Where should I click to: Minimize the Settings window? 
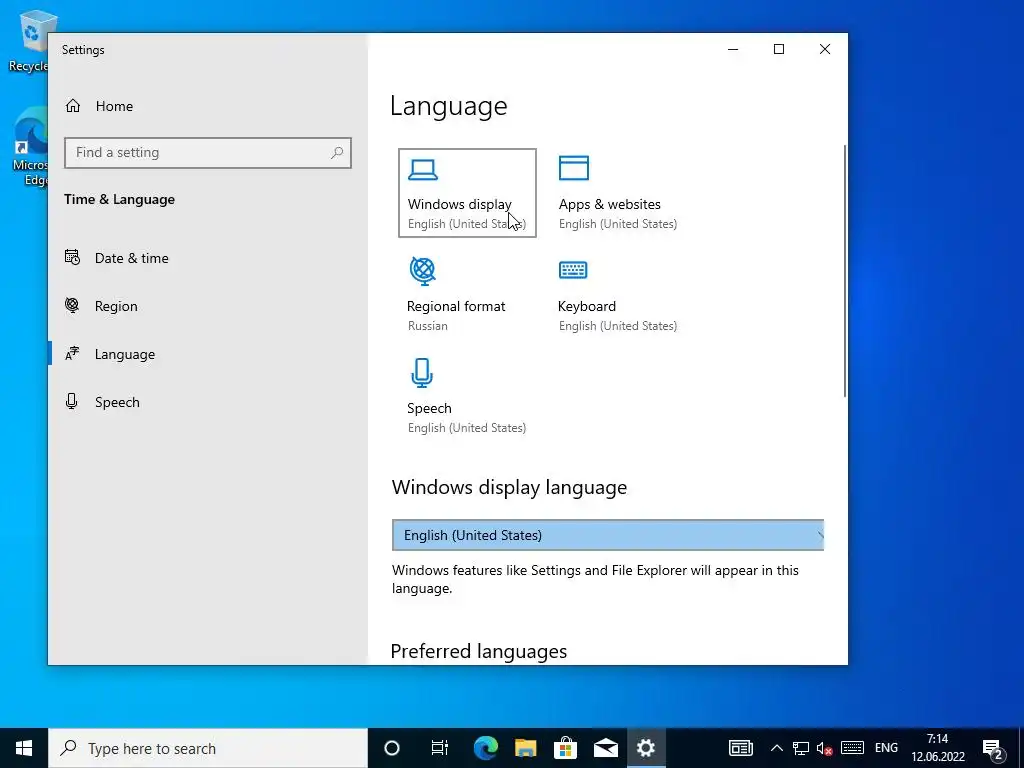coord(733,49)
